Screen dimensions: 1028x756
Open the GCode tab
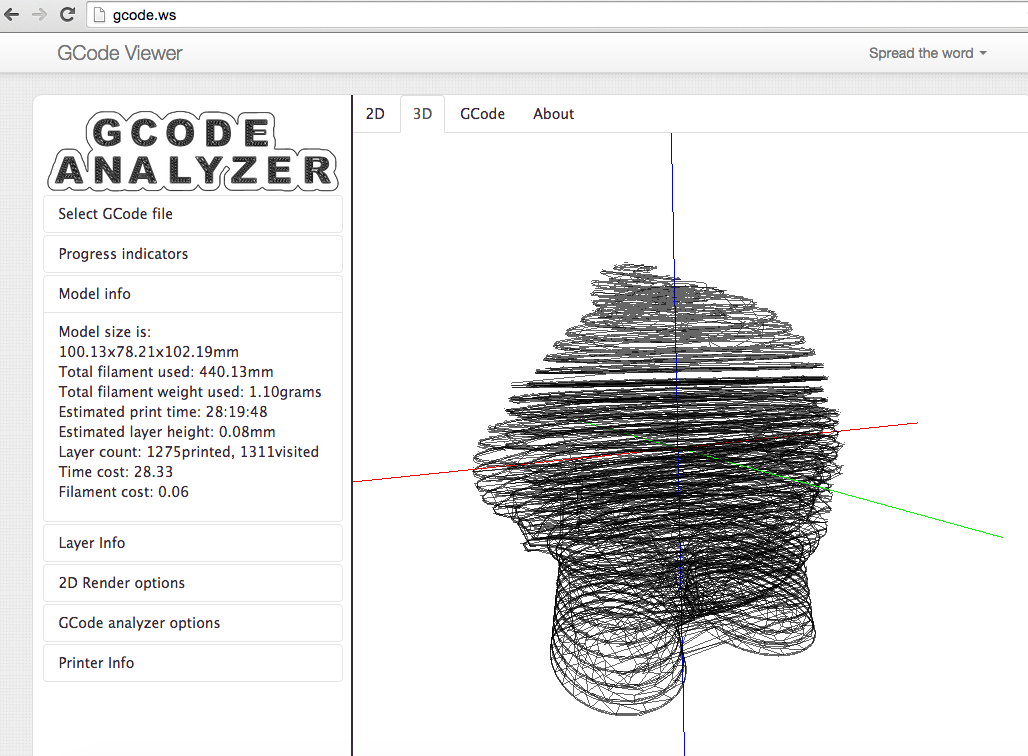point(482,114)
